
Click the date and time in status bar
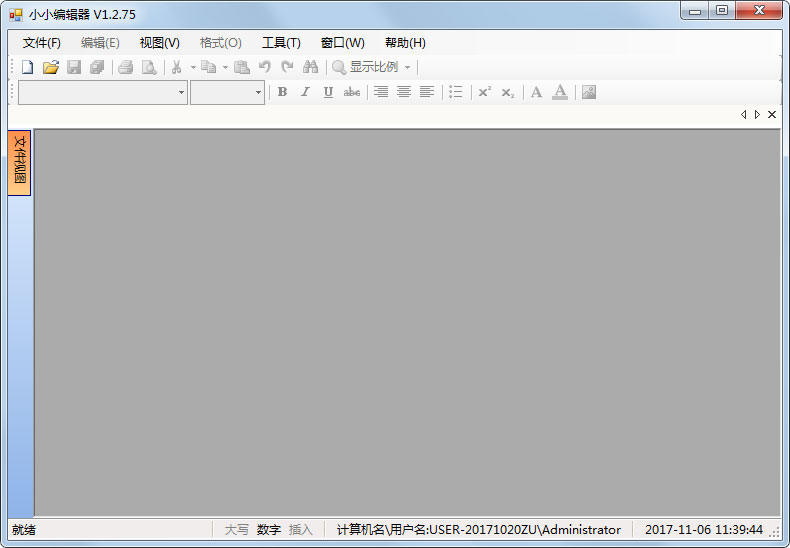pos(703,530)
